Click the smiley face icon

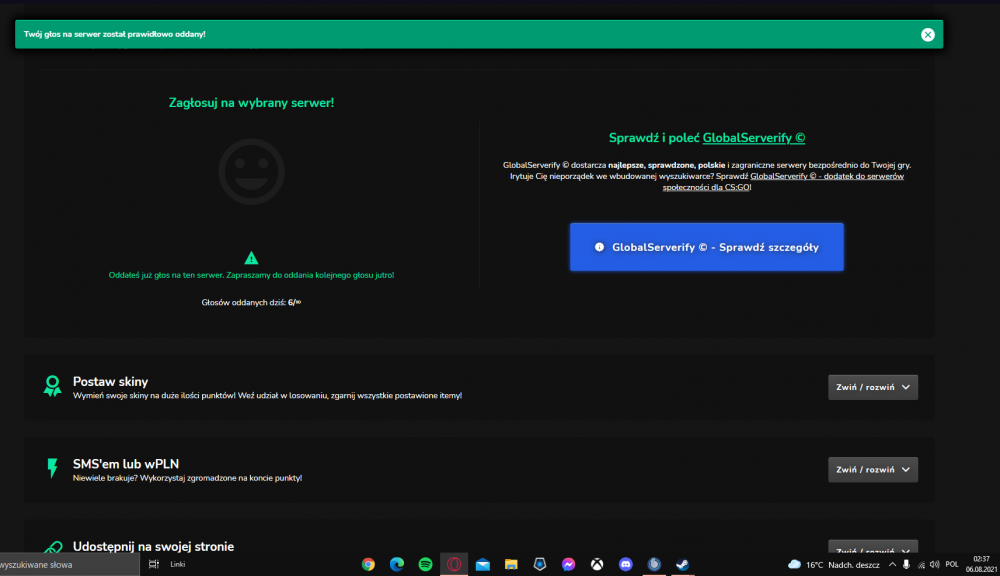251,172
